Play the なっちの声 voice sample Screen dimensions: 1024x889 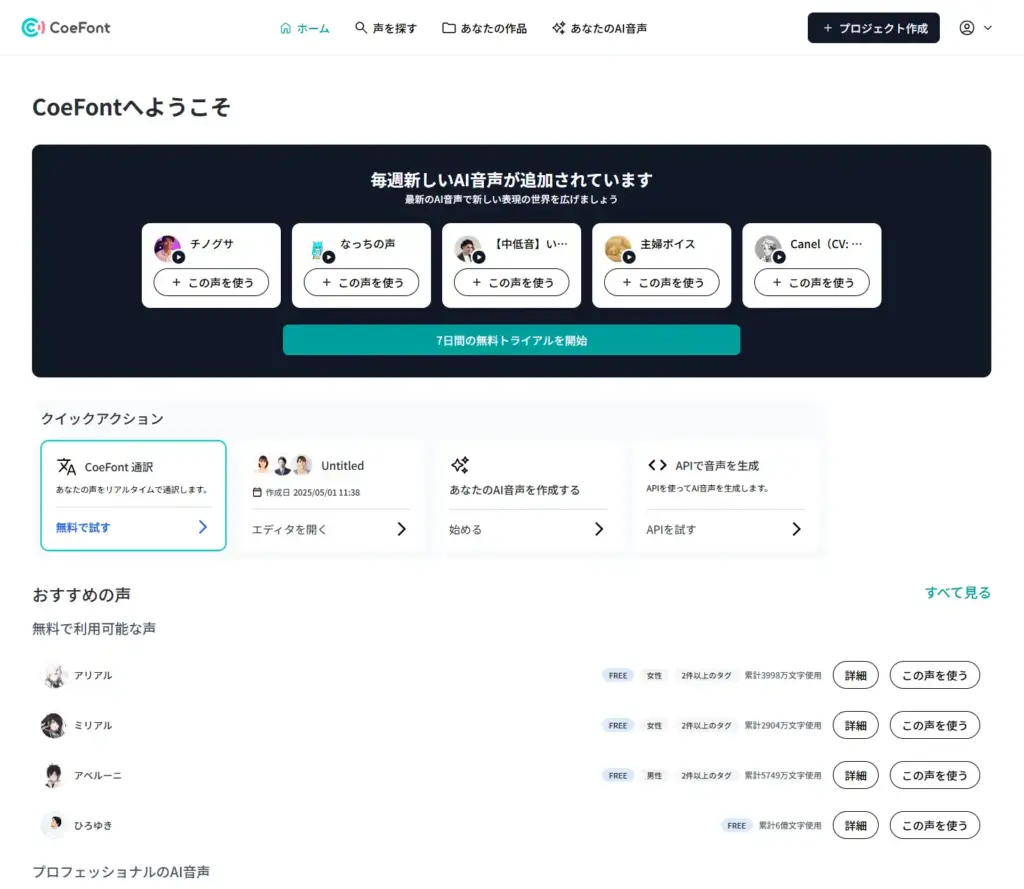click(329, 257)
